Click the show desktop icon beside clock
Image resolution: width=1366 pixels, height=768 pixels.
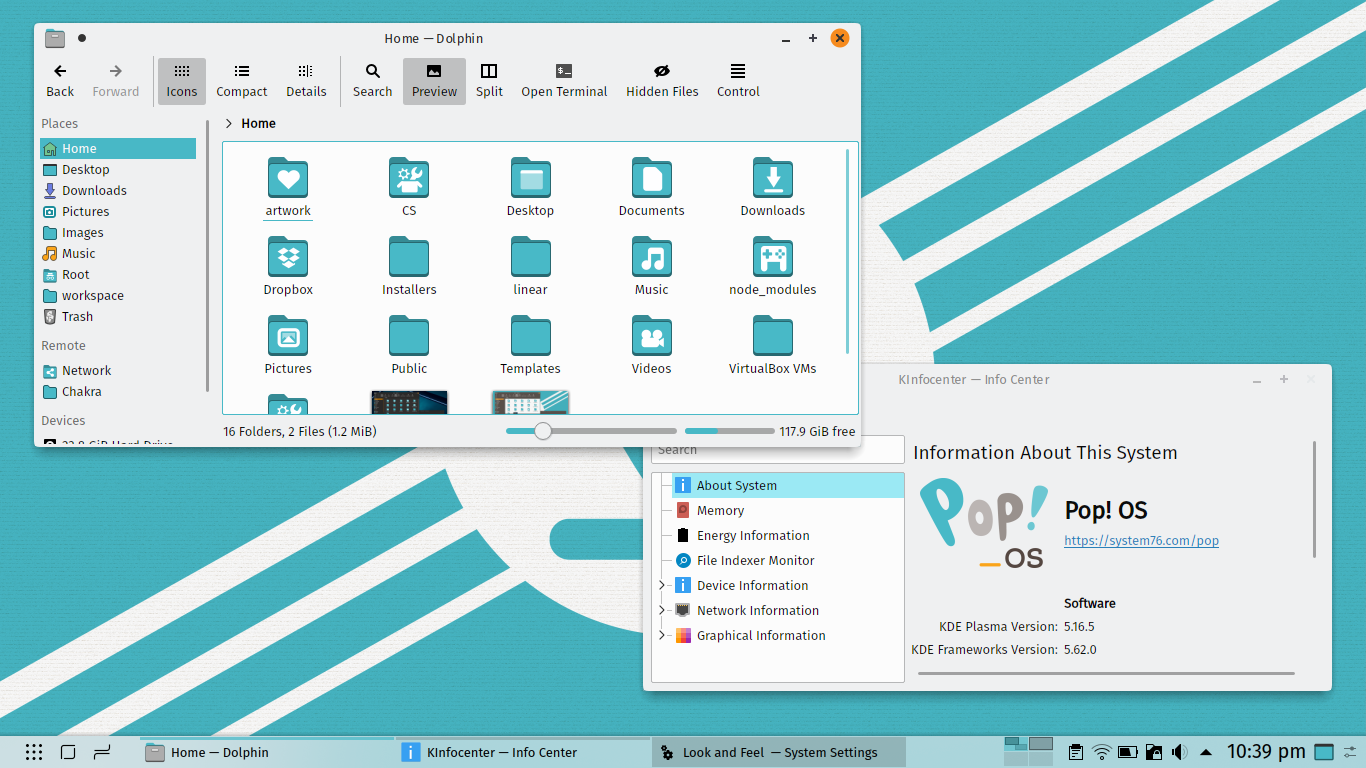pyautogui.click(x=1324, y=752)
